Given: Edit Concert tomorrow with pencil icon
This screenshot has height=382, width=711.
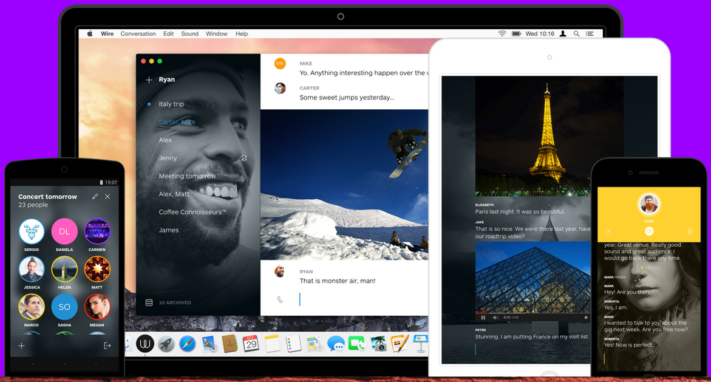Looking at the screenshot, I should [x=95, y=196].
